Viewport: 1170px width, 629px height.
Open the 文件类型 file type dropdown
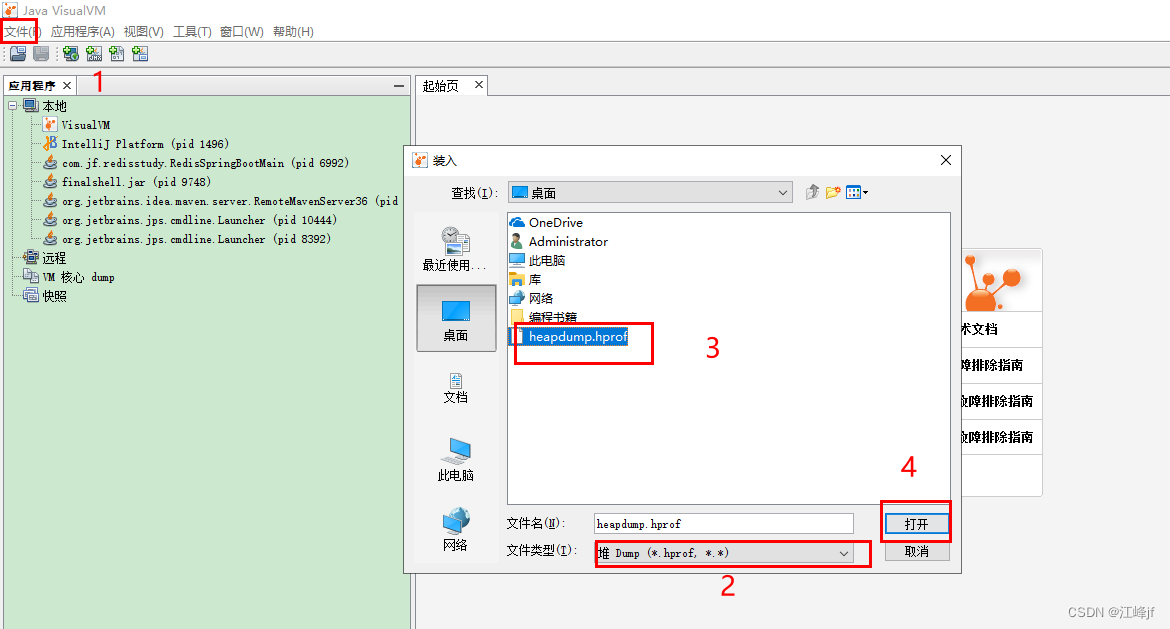click(724, 553)
